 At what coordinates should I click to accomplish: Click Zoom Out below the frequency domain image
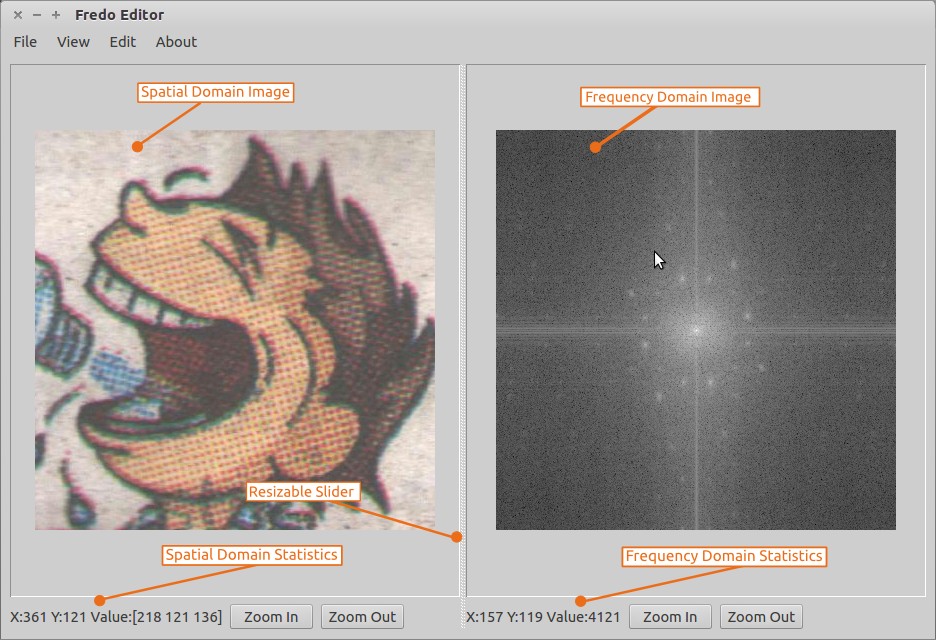point(761,616)
